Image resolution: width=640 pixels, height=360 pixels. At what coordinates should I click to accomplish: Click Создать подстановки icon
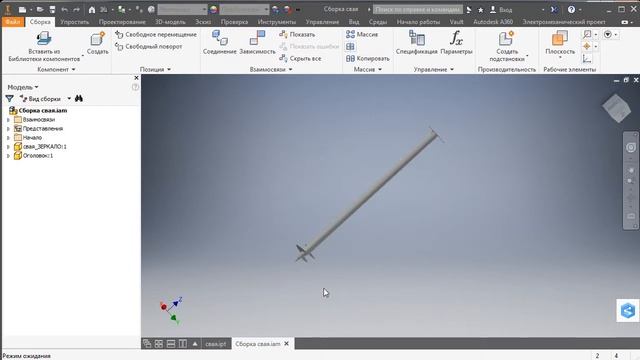[507, 38]
